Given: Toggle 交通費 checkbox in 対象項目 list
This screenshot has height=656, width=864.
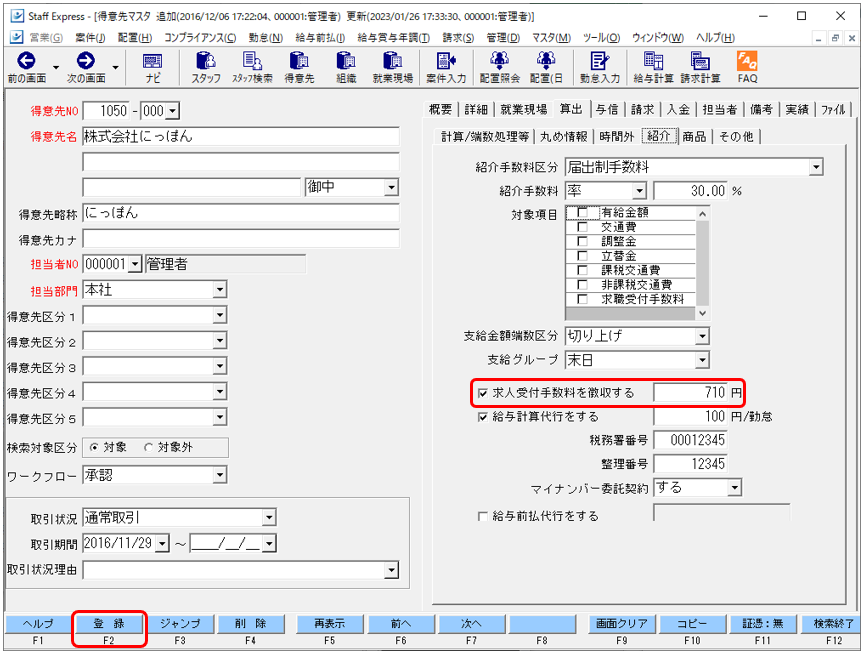Looking at the screenshot, I should pos(582,226).
